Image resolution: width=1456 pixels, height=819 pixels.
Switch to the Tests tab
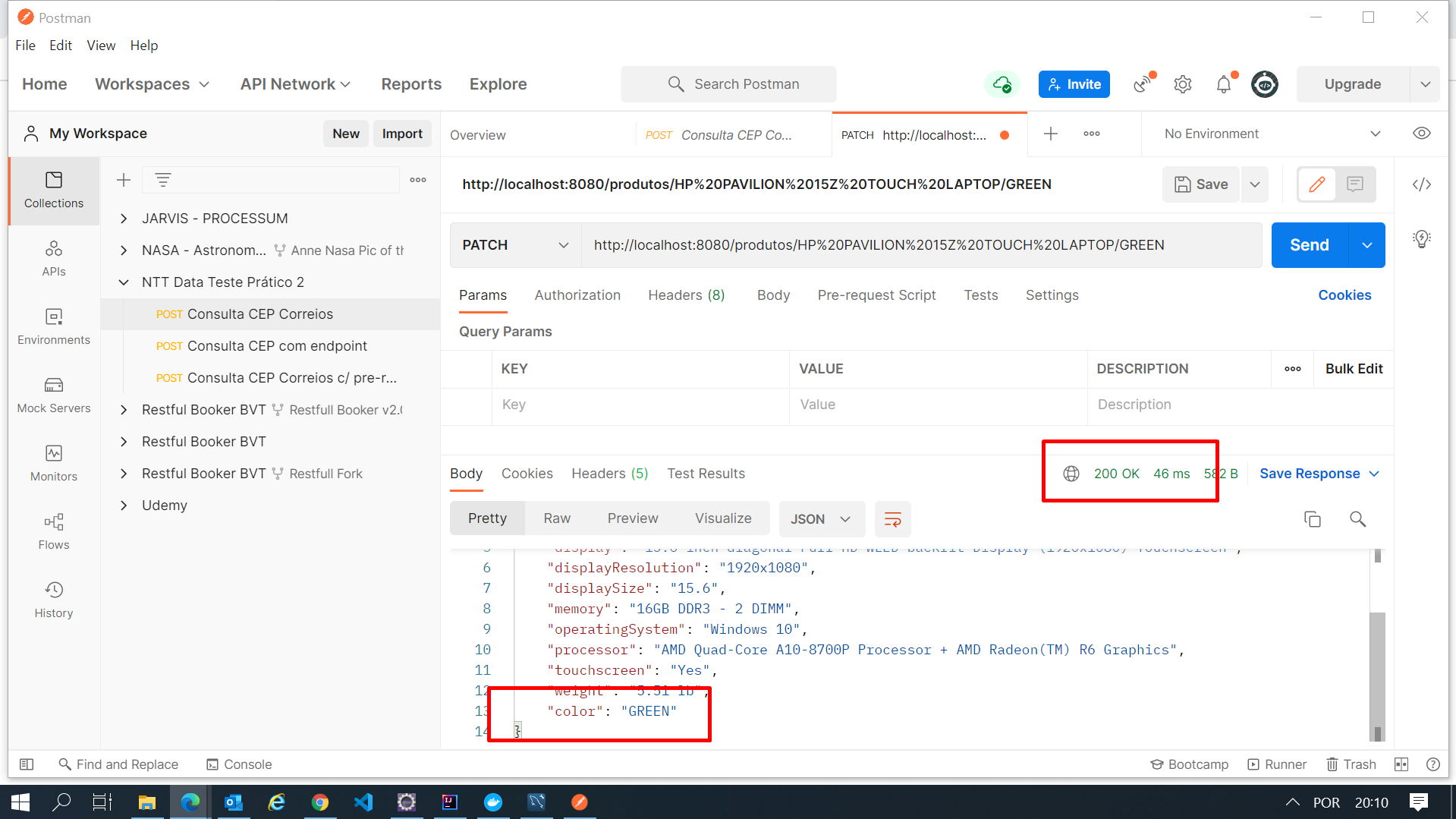pyautogui.click(x=980, y=295)
